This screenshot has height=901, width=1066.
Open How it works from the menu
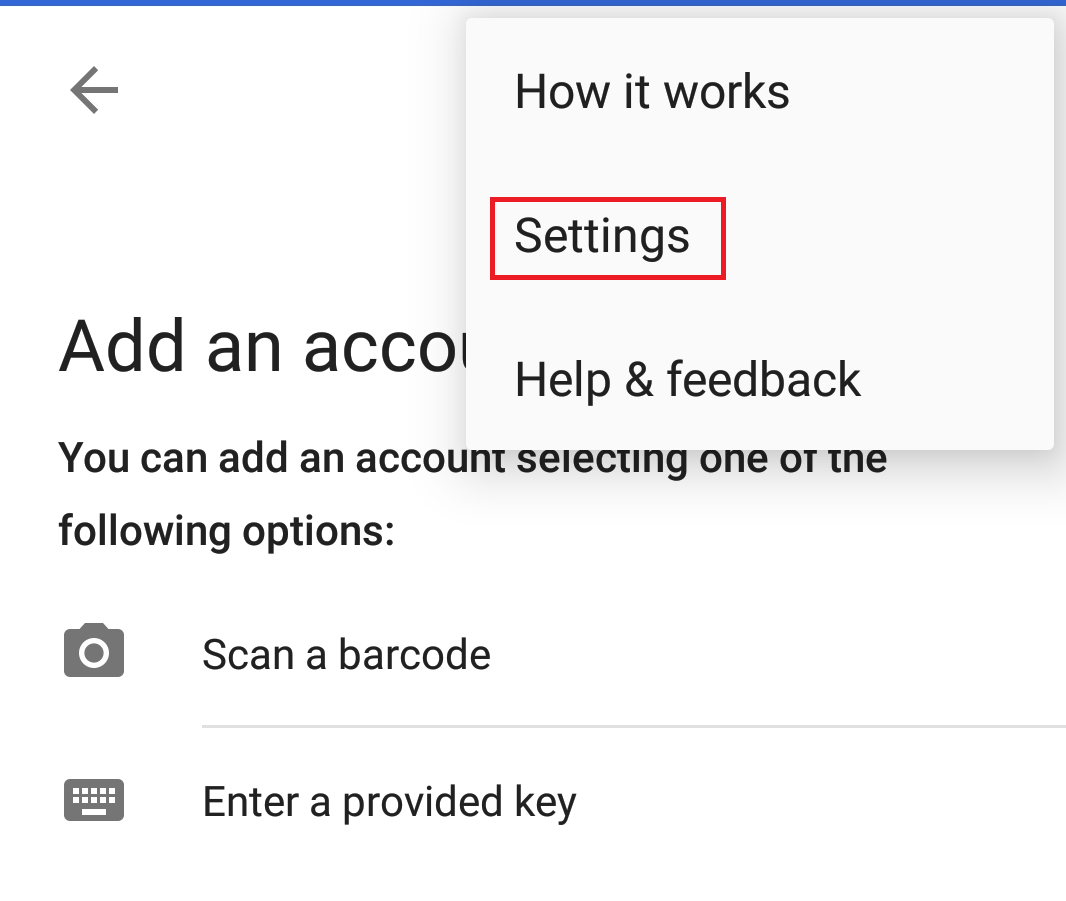651,92
